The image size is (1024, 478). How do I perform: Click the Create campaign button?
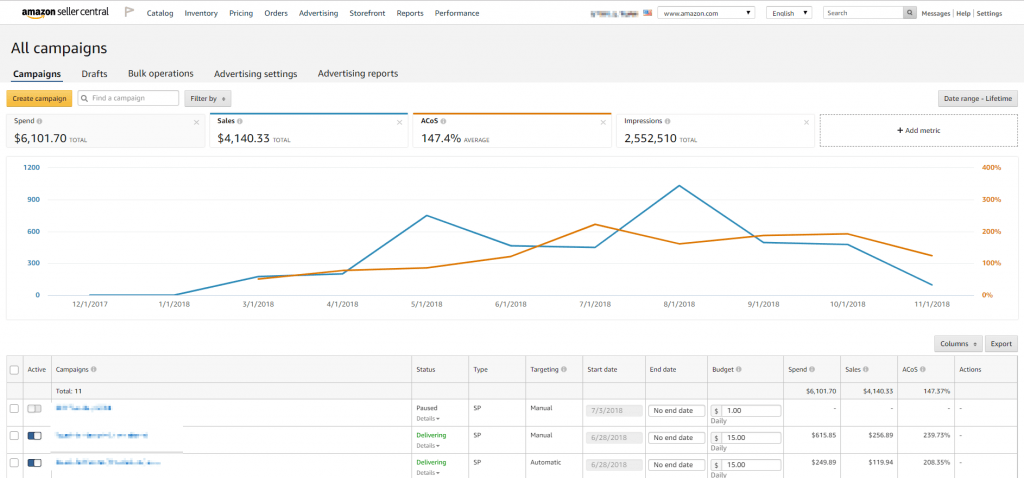pyautogui.click(x=39, y=99)
